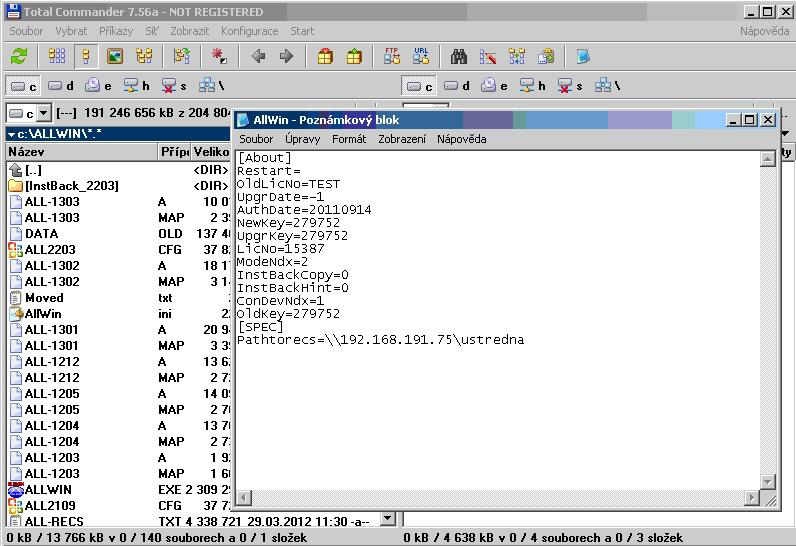
Task: Open the Příkazy menu
Action: tap(116, 31)
